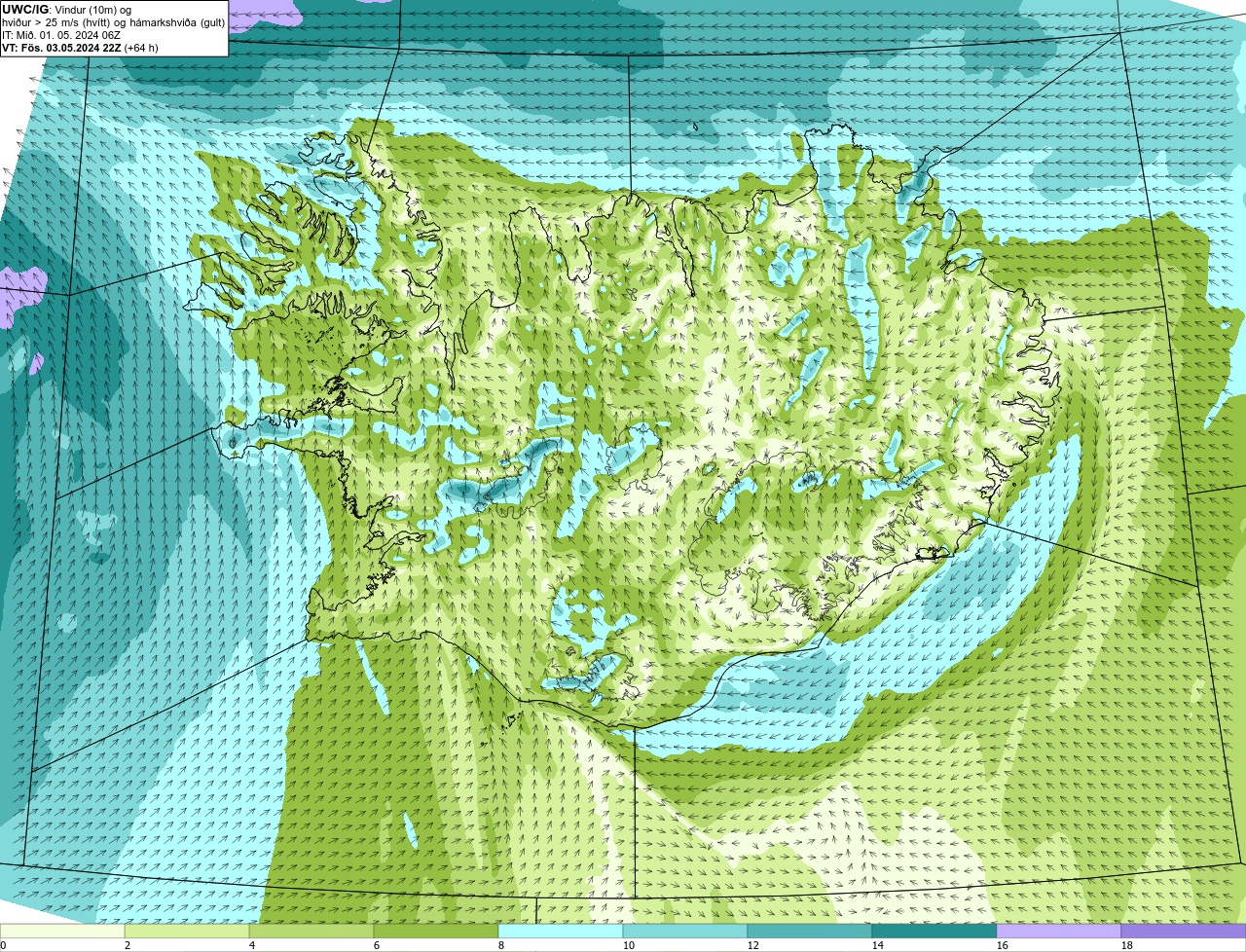This screenshot has height=952, width=1246.
Task: Click the 'UWC/IG: Vindur (10m) og' title line
Action: pyautogui.click(x=66, y=10)
